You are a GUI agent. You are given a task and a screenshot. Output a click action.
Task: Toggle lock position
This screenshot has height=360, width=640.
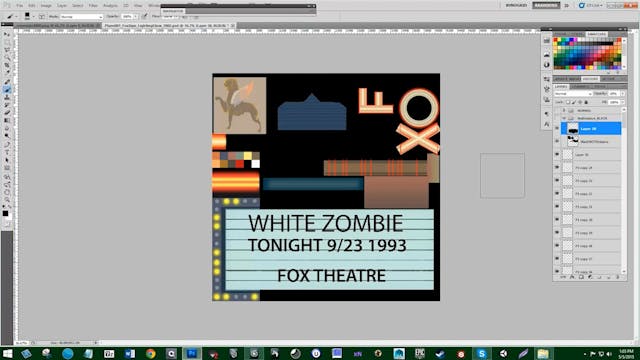580,102
